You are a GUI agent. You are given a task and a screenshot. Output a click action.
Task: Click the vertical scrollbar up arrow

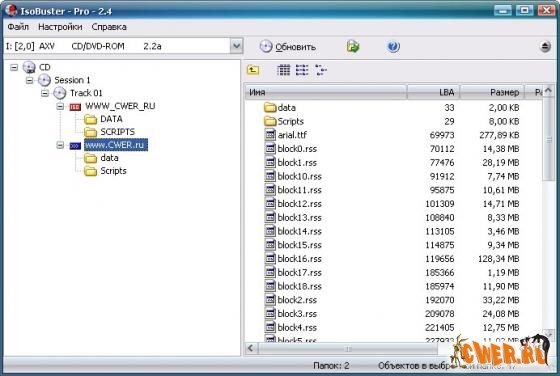pos(549,90)
